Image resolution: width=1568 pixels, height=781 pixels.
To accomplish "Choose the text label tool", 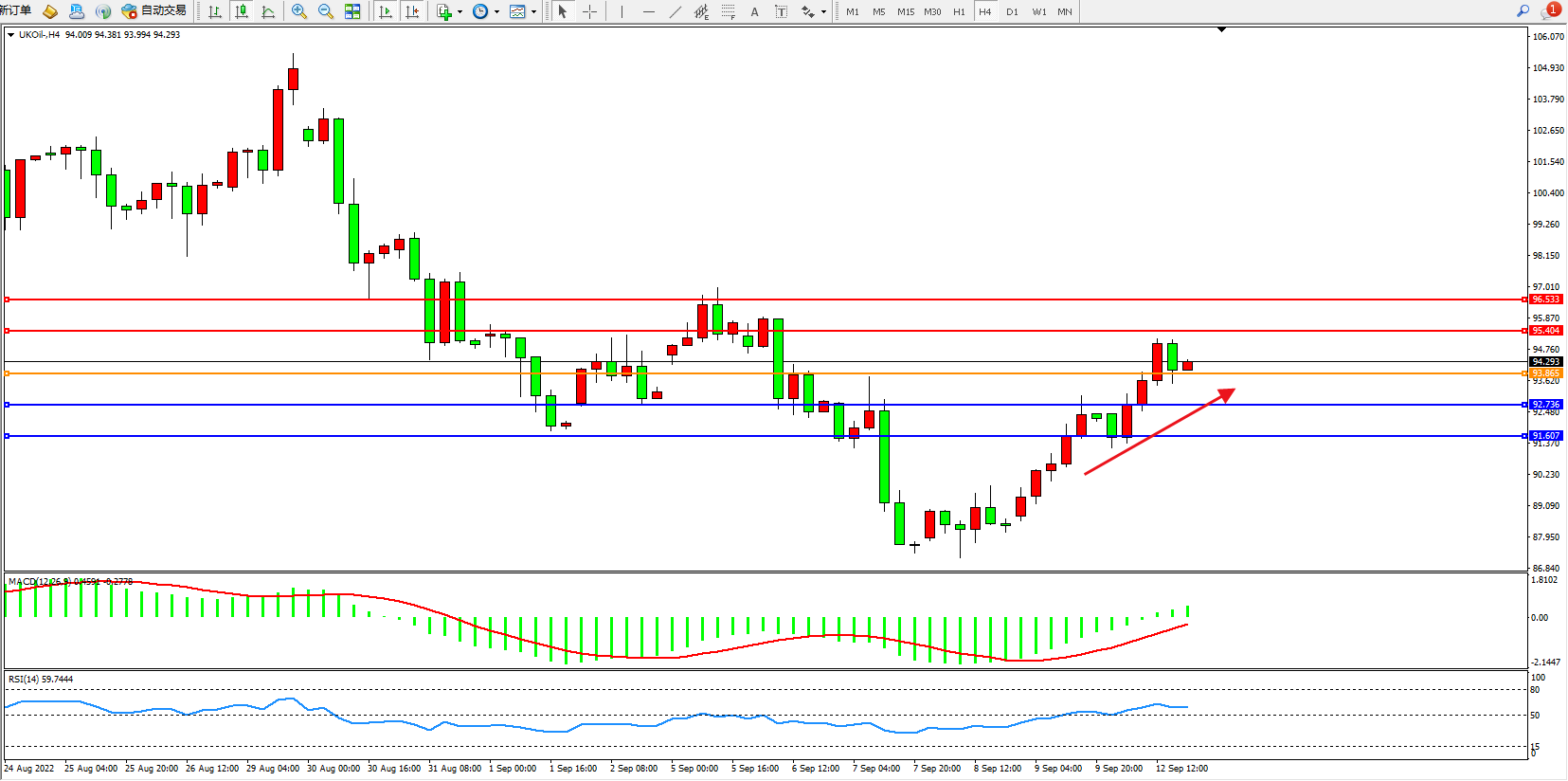I will coord(754,11).
